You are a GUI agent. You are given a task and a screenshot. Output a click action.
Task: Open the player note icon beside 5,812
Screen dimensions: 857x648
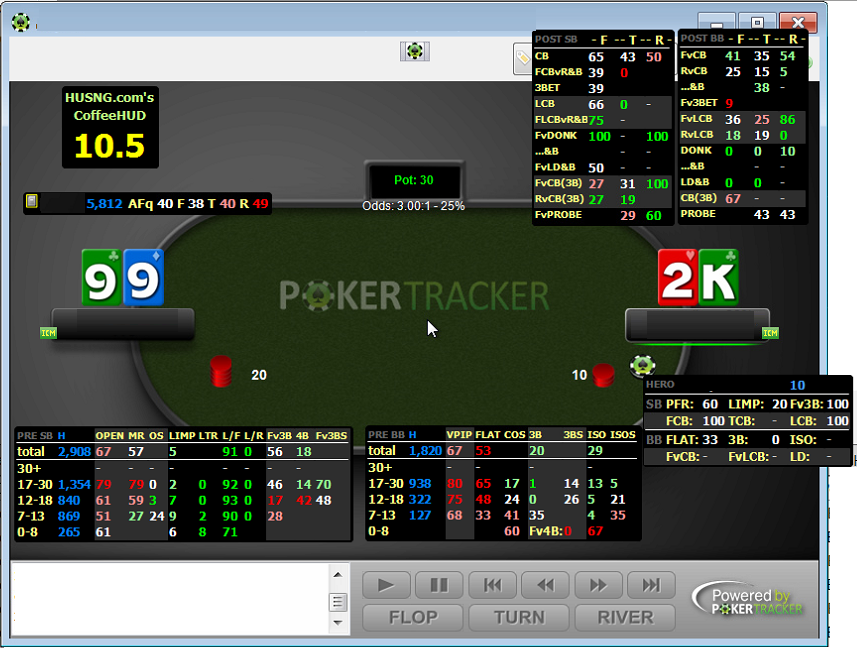tap(32, 202)
